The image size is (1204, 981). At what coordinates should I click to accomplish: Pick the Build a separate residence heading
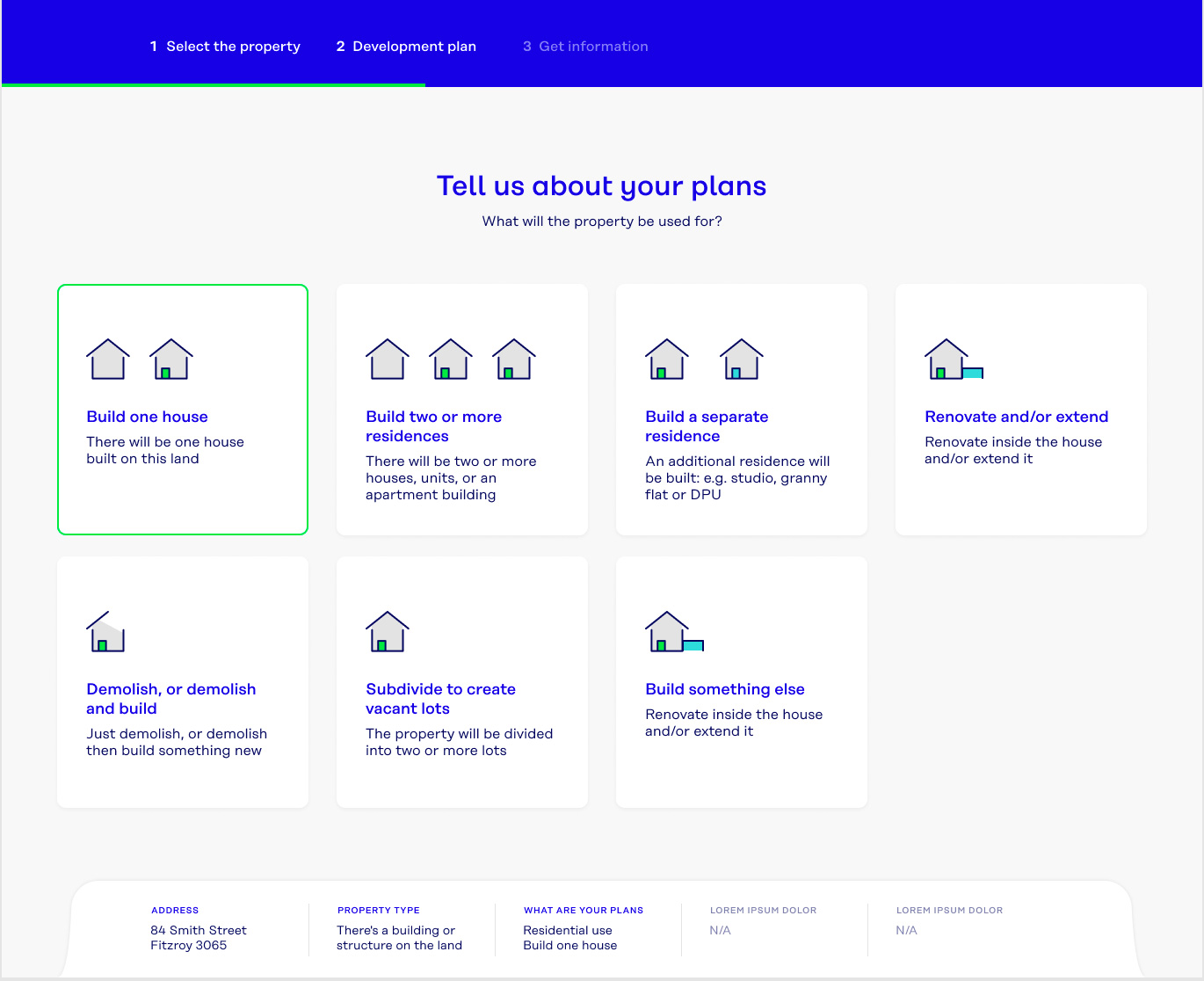[x=707, y=426]
